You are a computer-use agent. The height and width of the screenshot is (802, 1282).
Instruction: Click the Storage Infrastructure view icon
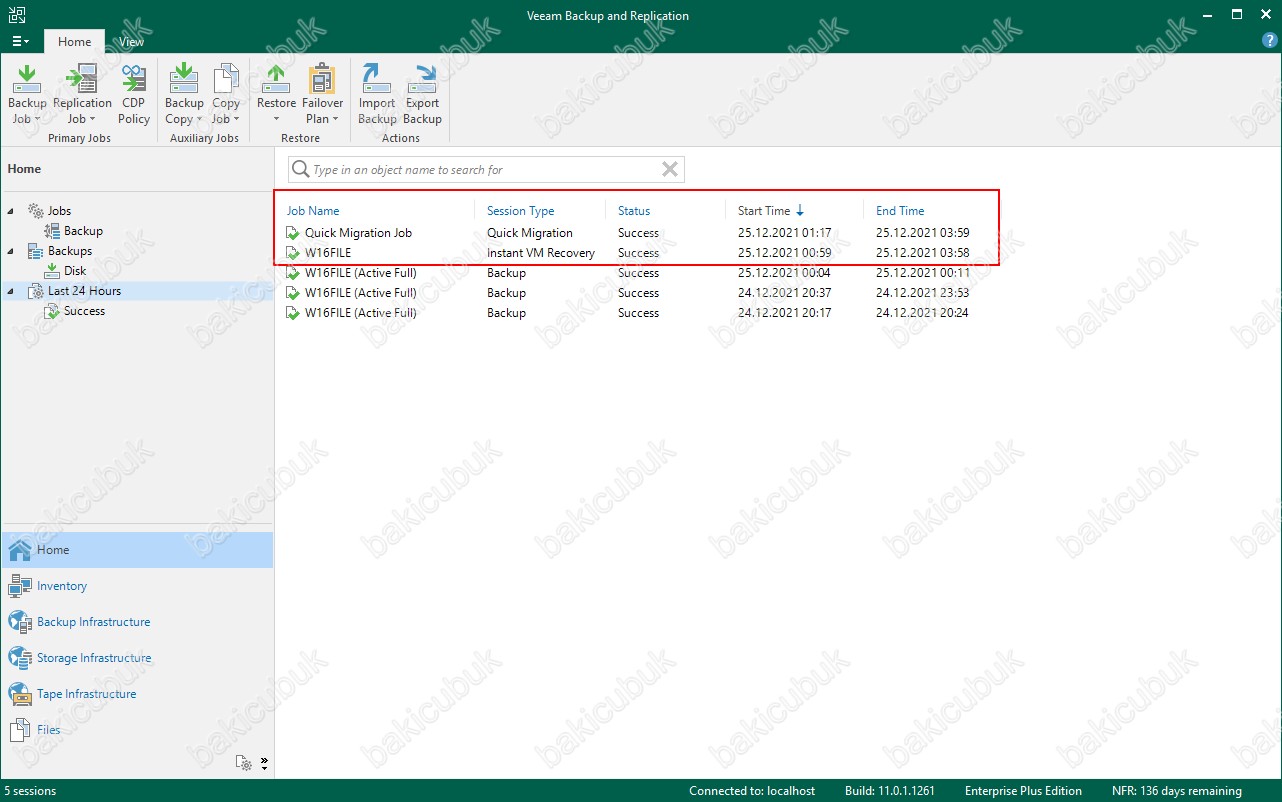point(20,658)
